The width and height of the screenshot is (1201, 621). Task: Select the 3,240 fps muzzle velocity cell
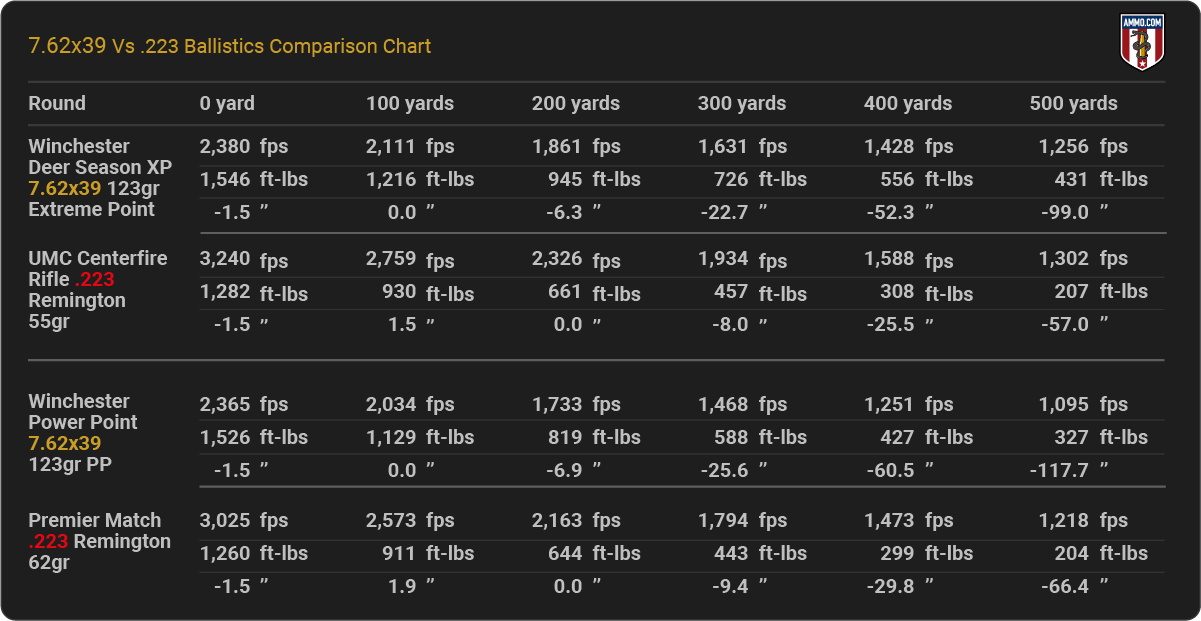(x=243, y=260)
